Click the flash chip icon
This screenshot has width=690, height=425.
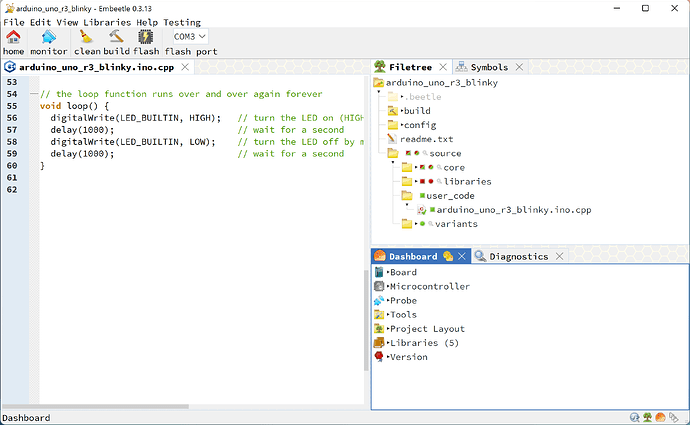pos(146,37)
